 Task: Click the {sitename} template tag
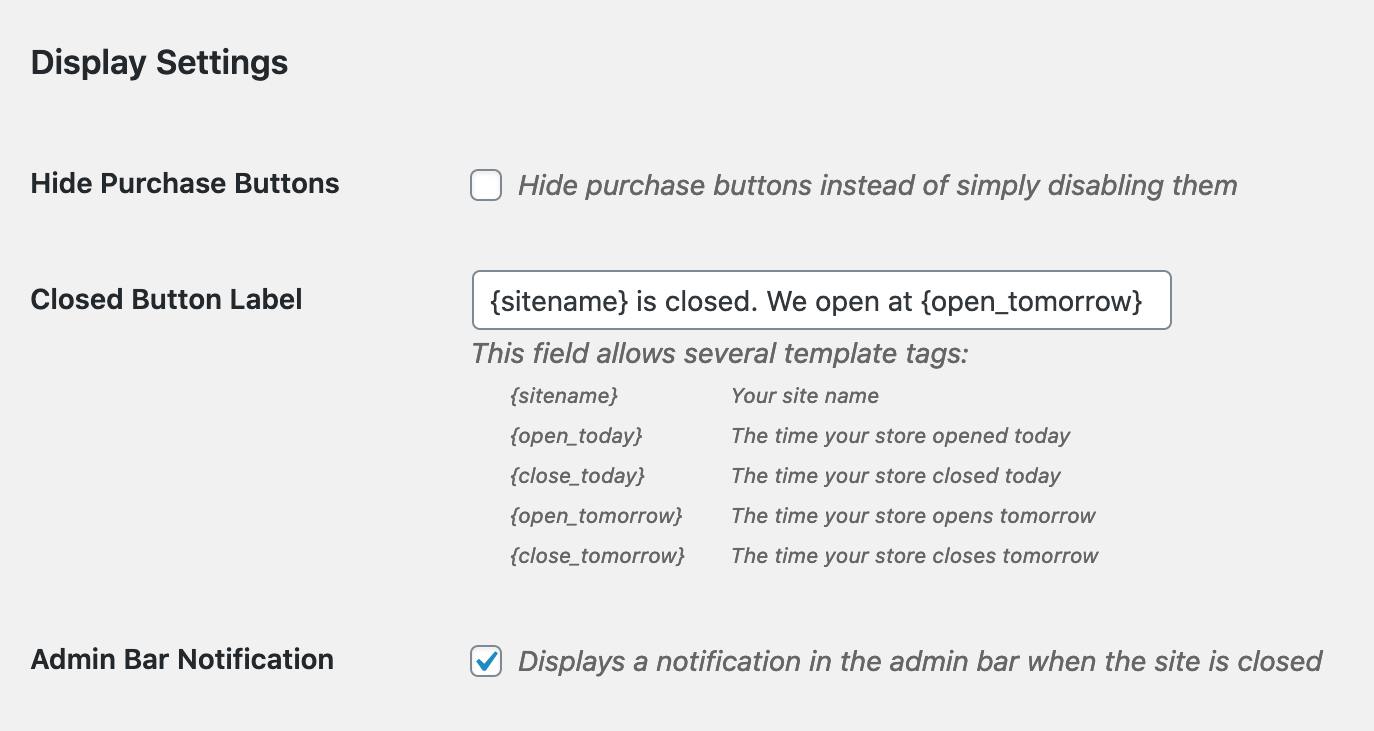click(564, 396)
